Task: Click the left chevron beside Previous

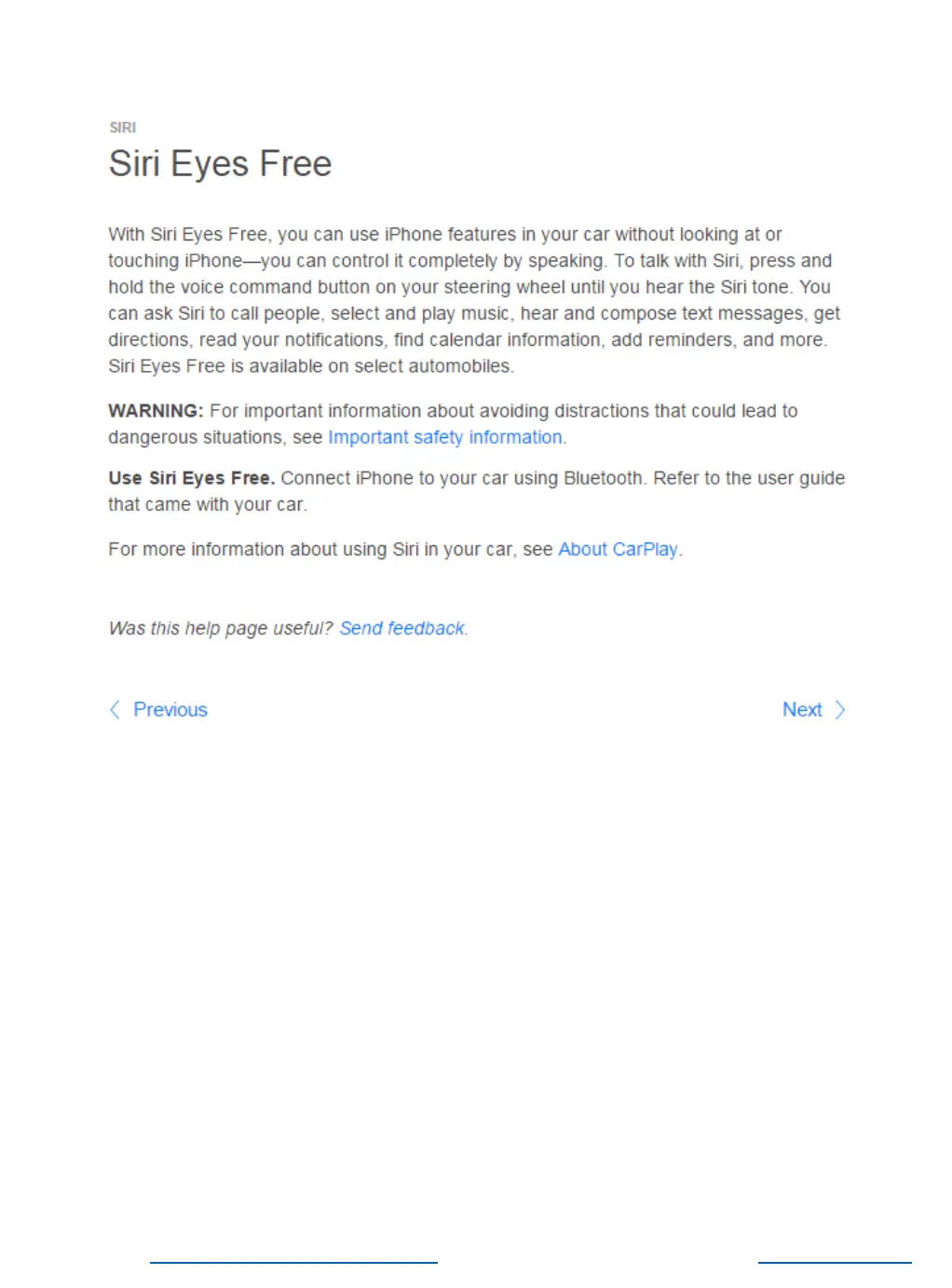Action: (115, 710)
